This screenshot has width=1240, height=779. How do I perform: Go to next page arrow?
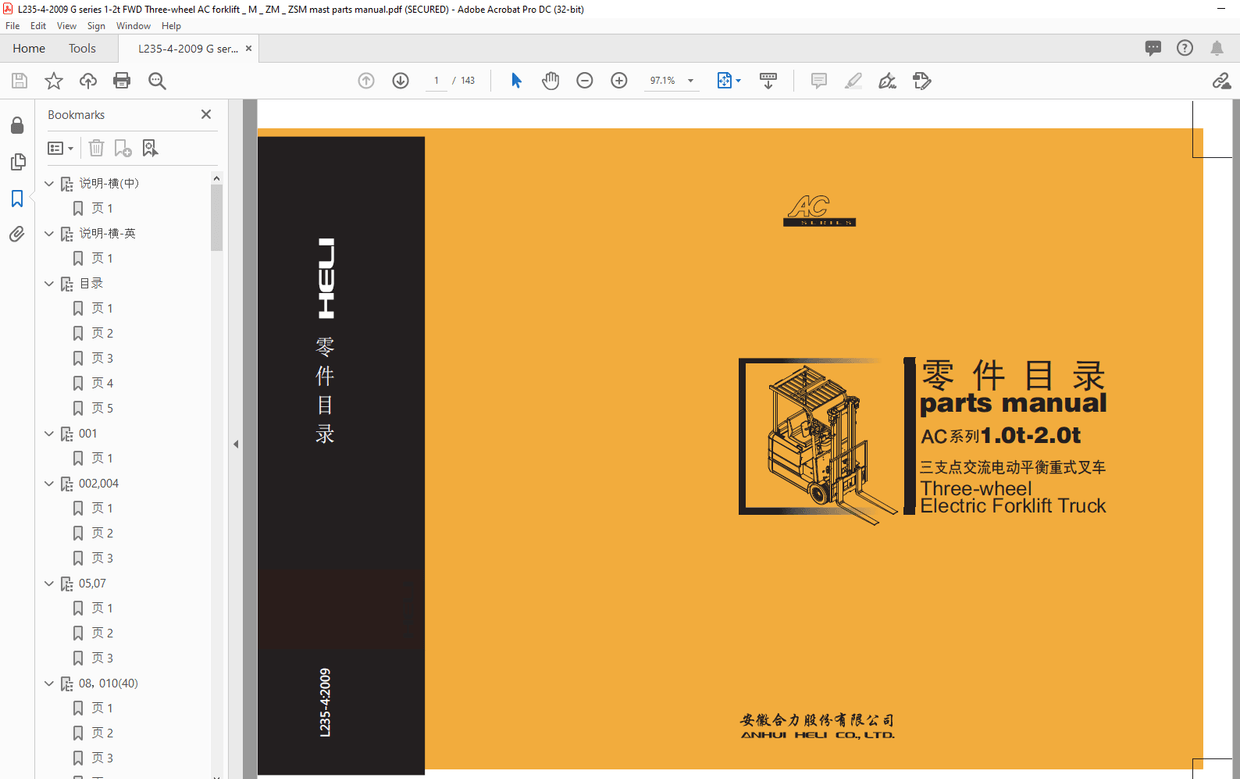tap(400, 81)
